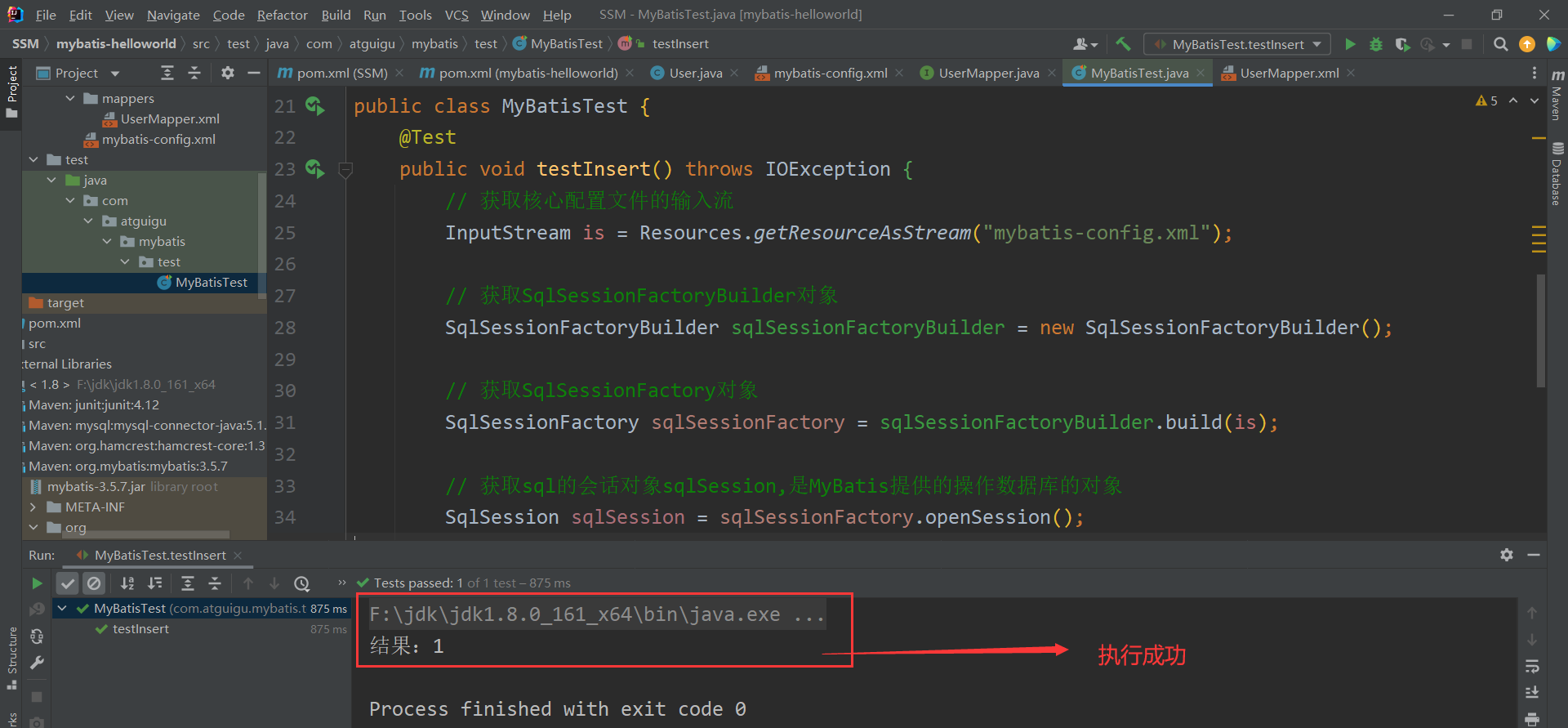Screen dimensions: 1568x728
Task: Go to next highlighted error arrow
Action: tap(1535, 100)
